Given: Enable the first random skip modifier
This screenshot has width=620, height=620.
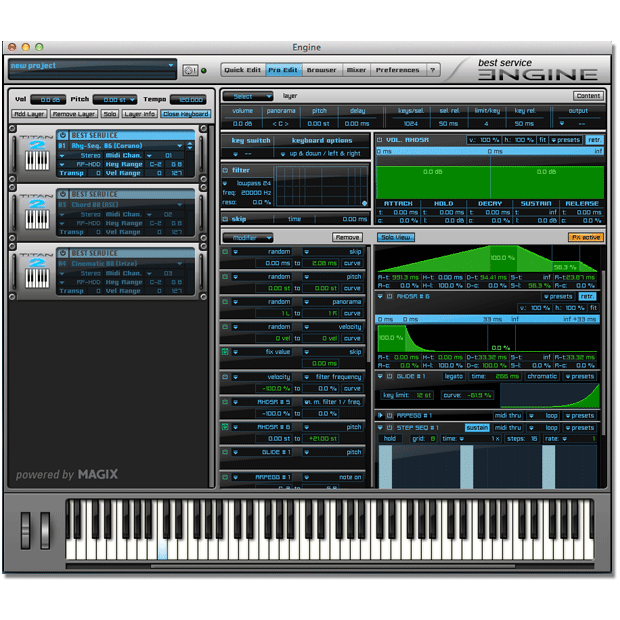Looking at the screenshot, I should point(226,253).
